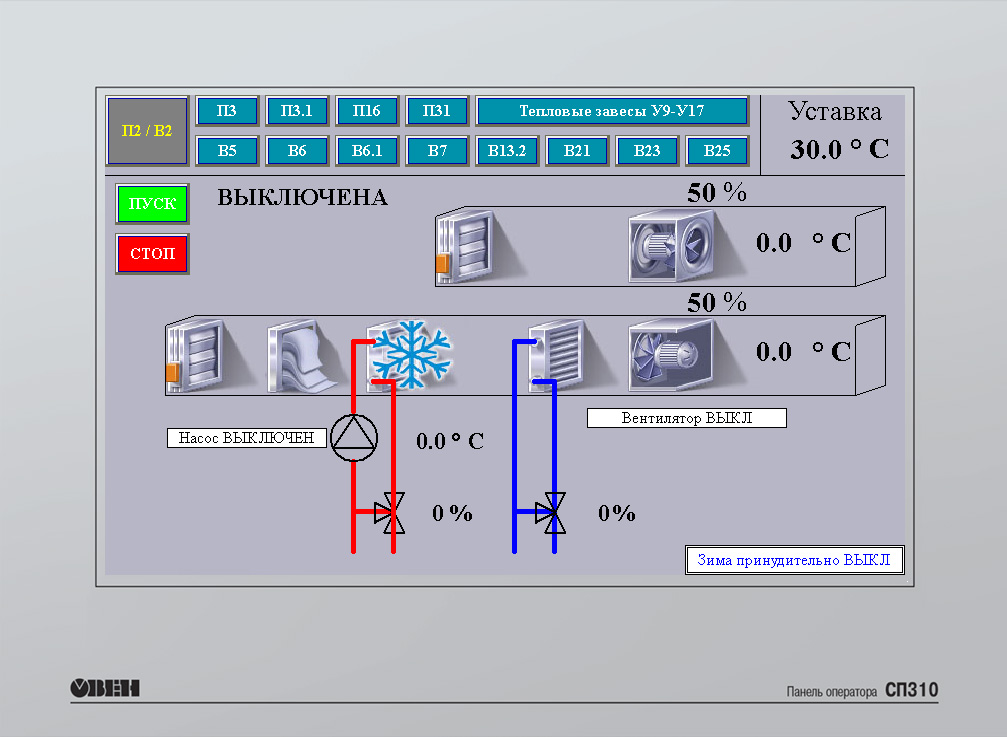The image size is (1007, 737).
Task: Switch to the В13.2 unit tab
Action: coord(507,151)
